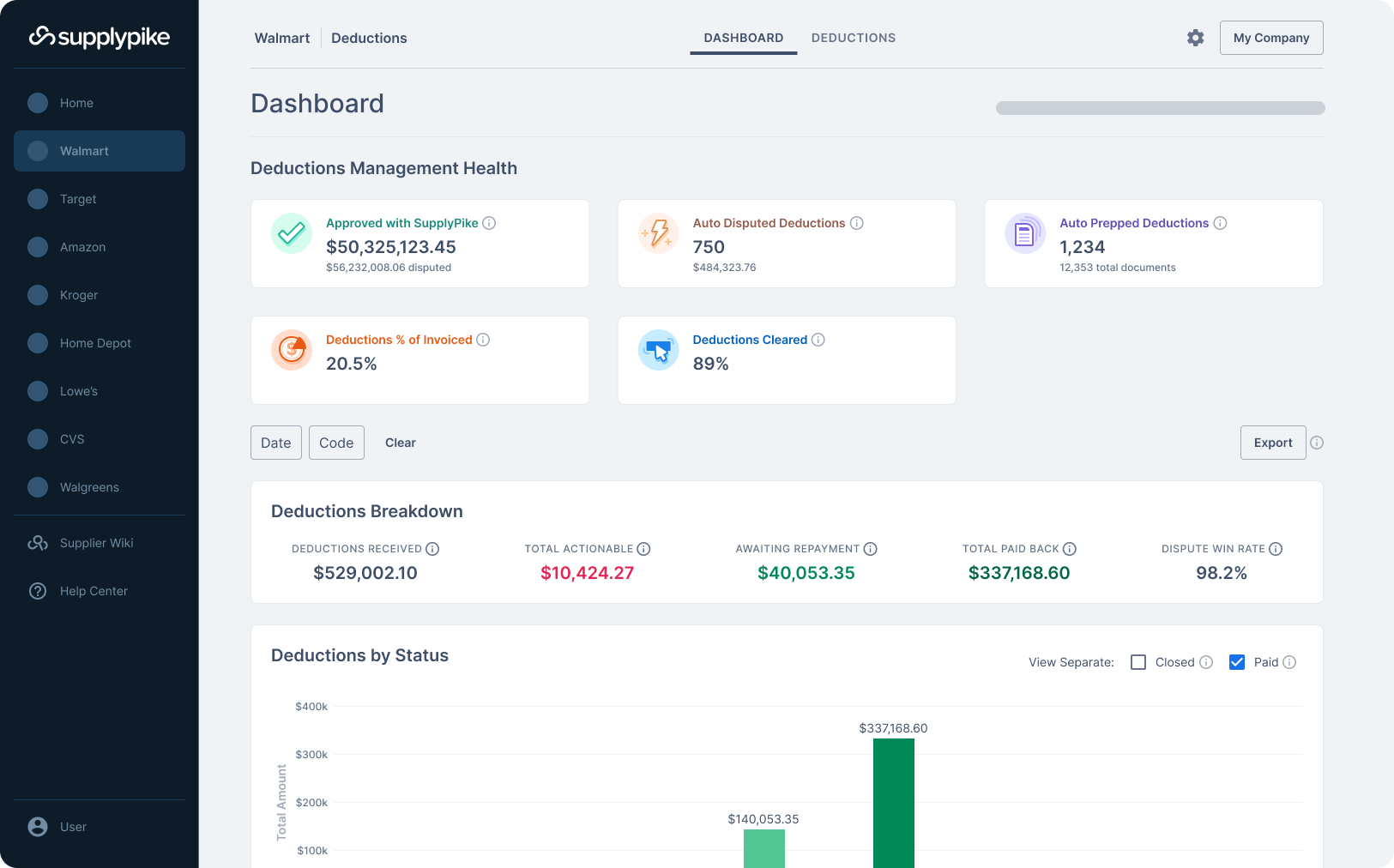Click info icon beside Deductions Cleared

point(818,340)
